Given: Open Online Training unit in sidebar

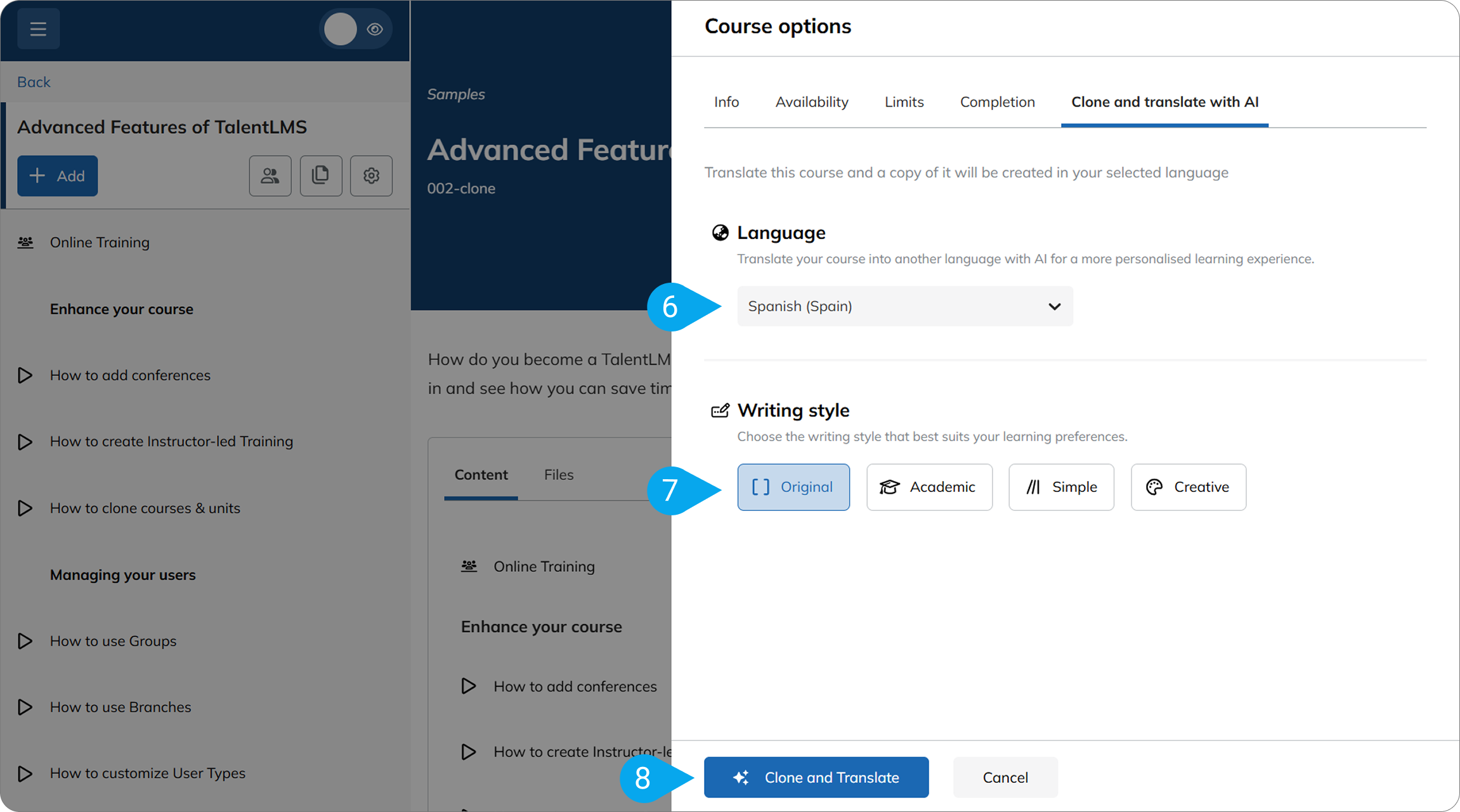Looking at the screenshot, I should [x=100, y=243].
